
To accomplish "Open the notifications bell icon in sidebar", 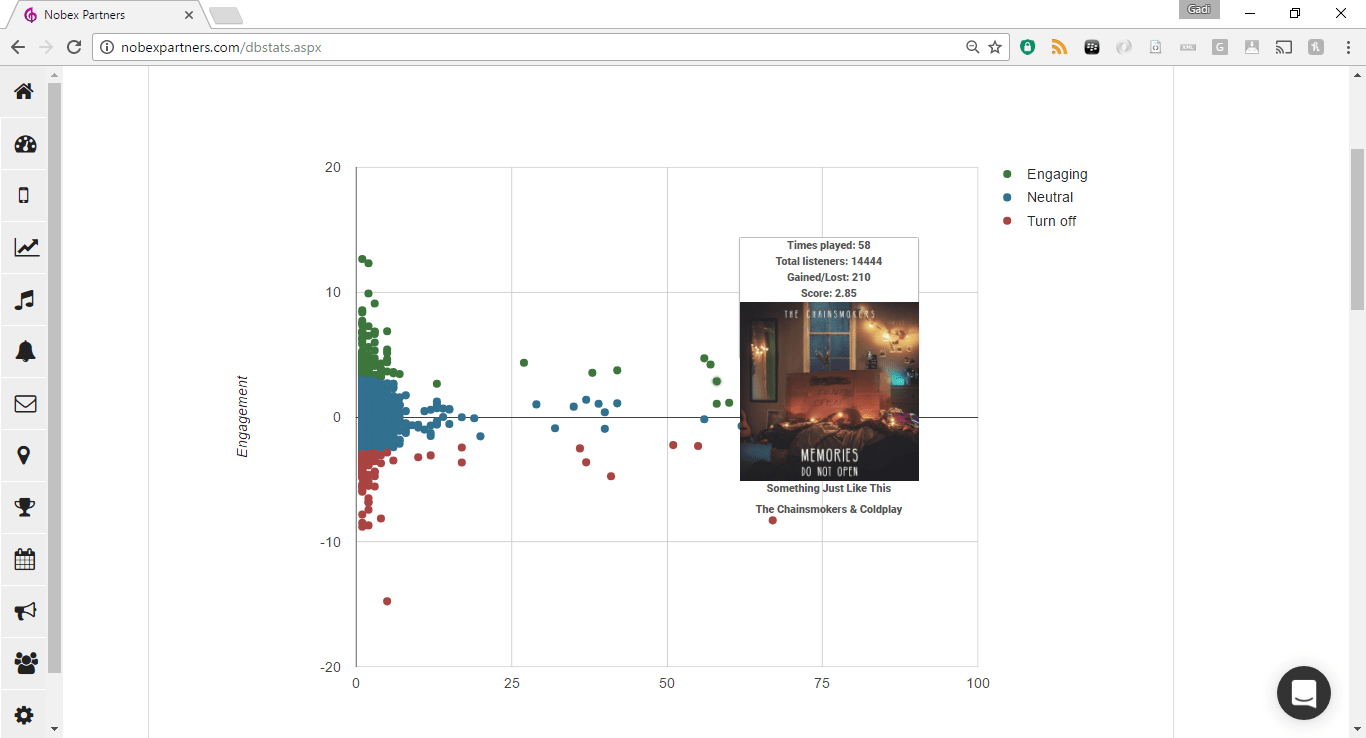I will [x=24, y=352].
